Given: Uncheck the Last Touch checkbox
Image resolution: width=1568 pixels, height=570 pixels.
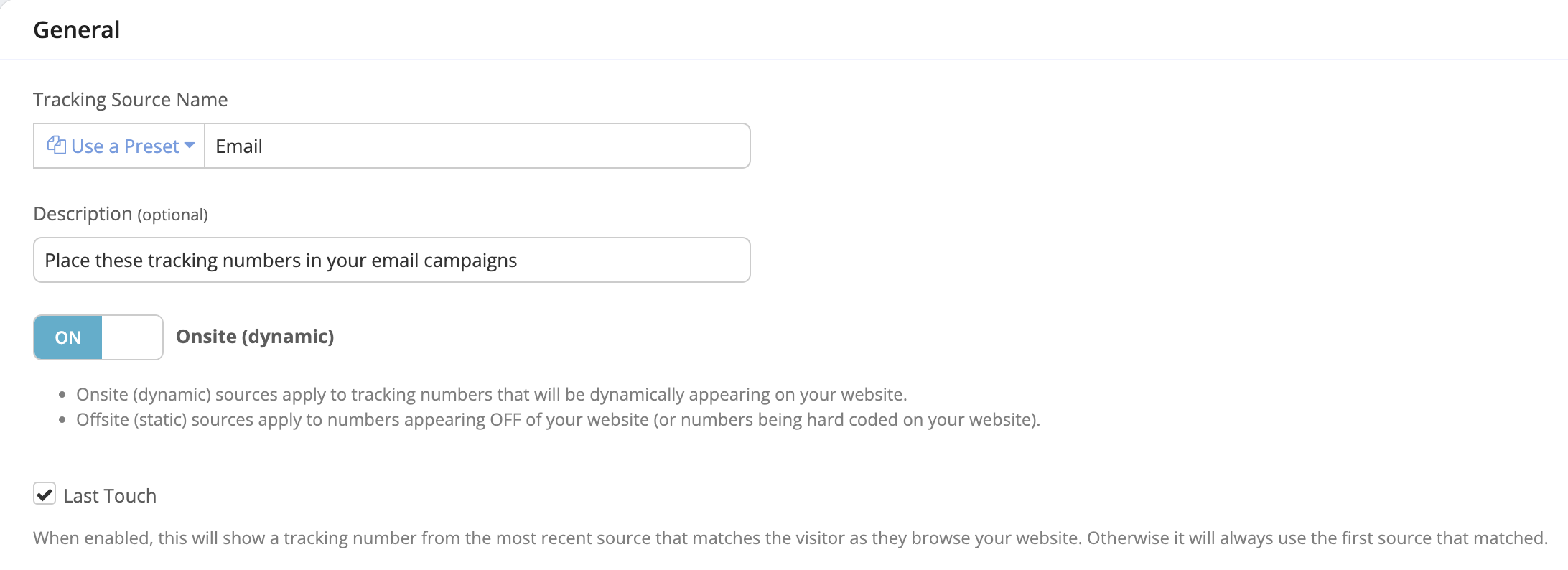Looking at the screenshot, I should click(45, 494).
